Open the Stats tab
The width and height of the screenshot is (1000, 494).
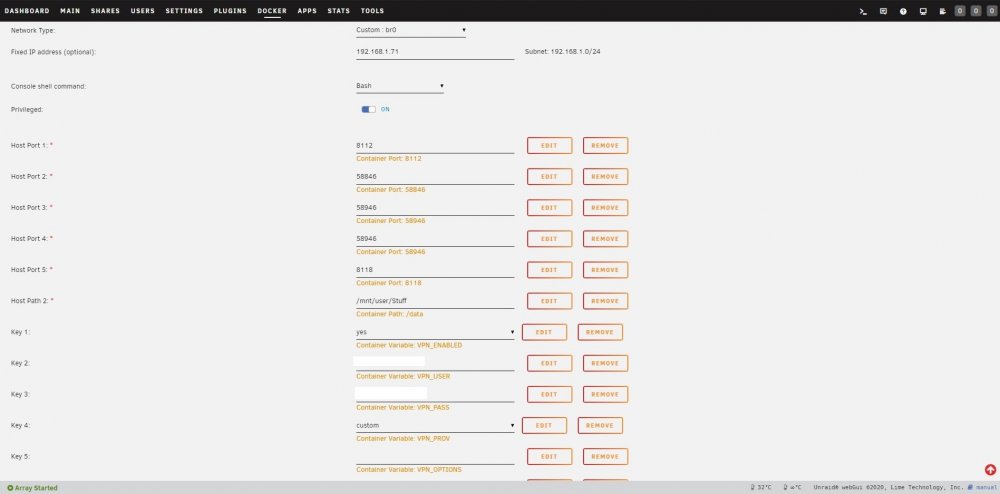(339, 11)
